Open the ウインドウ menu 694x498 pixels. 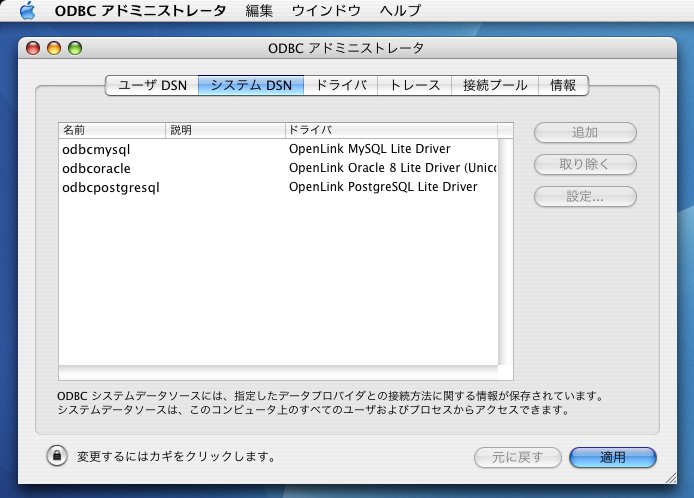coord(326,11)
